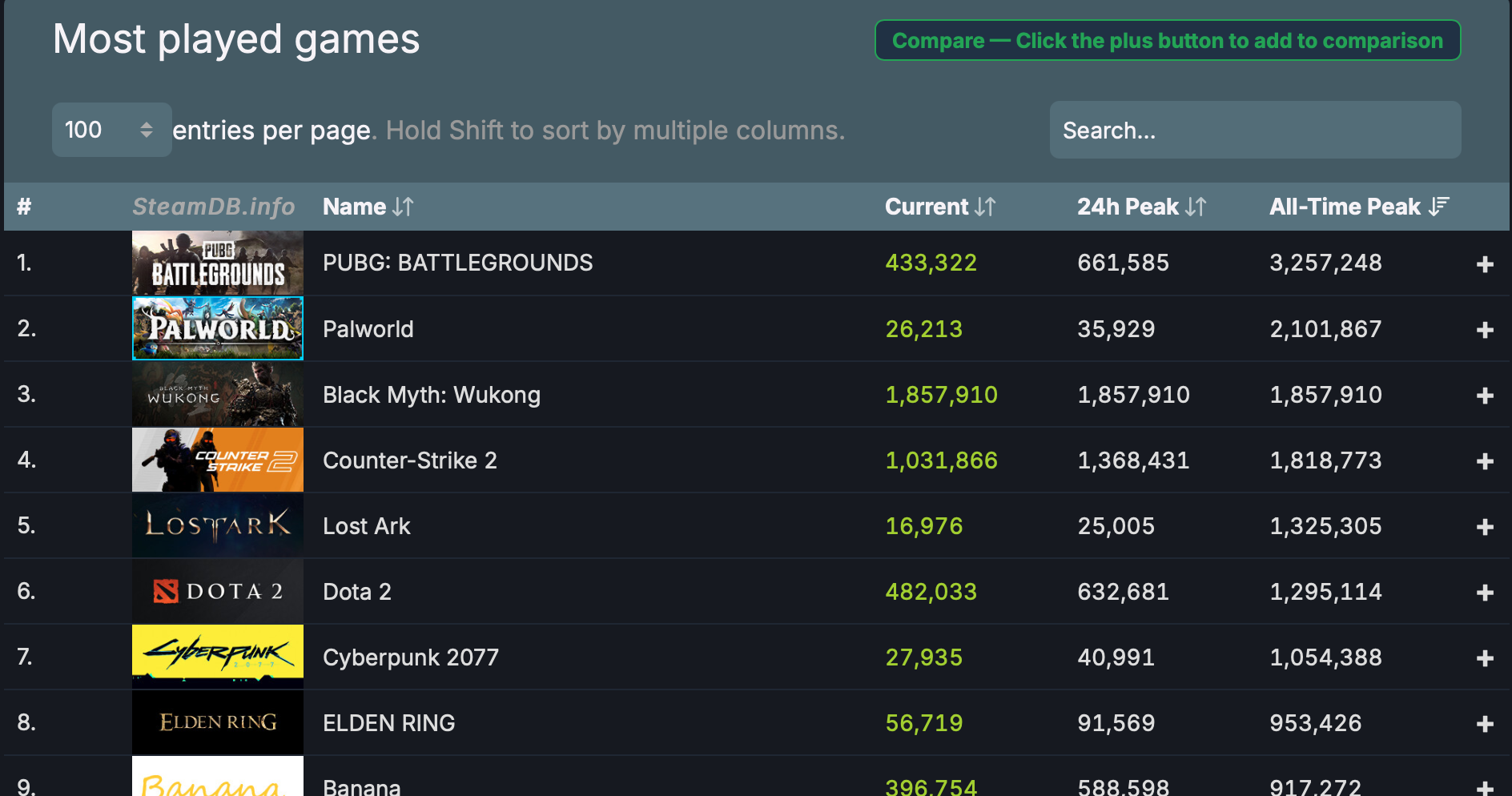
Task: Click plus icon next to Dota 2
Action: coord(1485,592)
